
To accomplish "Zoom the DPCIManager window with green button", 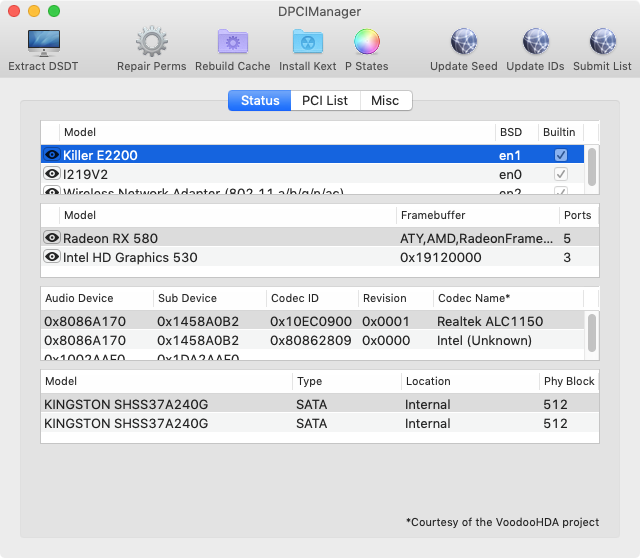I will 54,11.
